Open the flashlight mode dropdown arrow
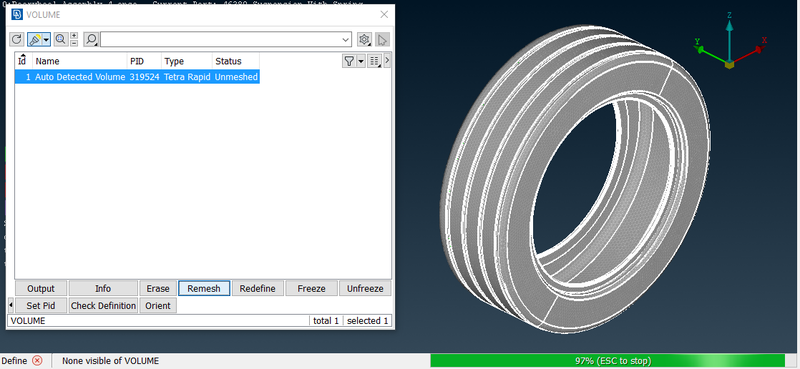This screenshot has width=800, height=369. pos(46,39)
